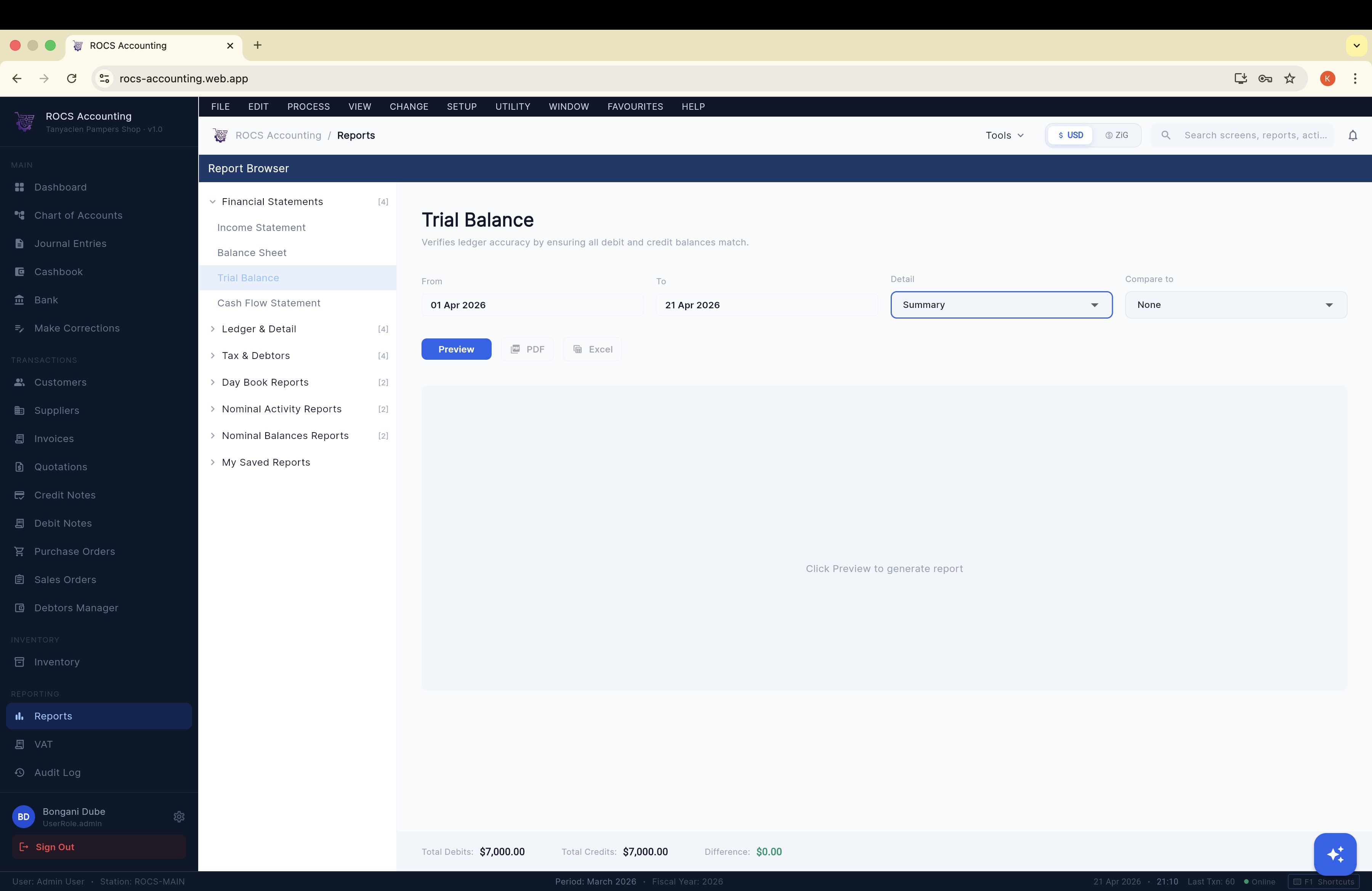Open Purchase Orders from the sidebar

click(74, 551)
